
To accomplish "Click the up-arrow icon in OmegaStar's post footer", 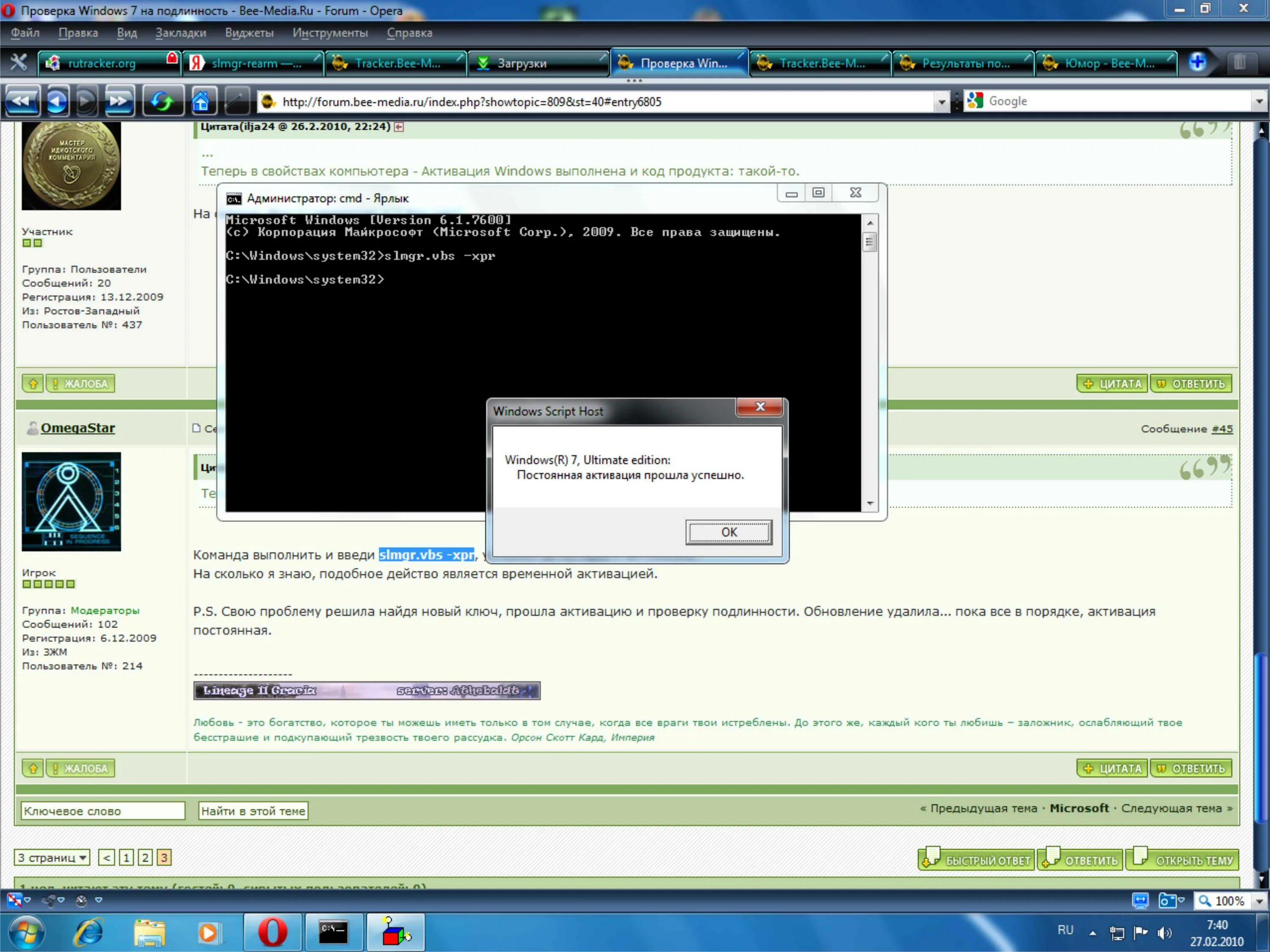I will (x=33, y=768).
